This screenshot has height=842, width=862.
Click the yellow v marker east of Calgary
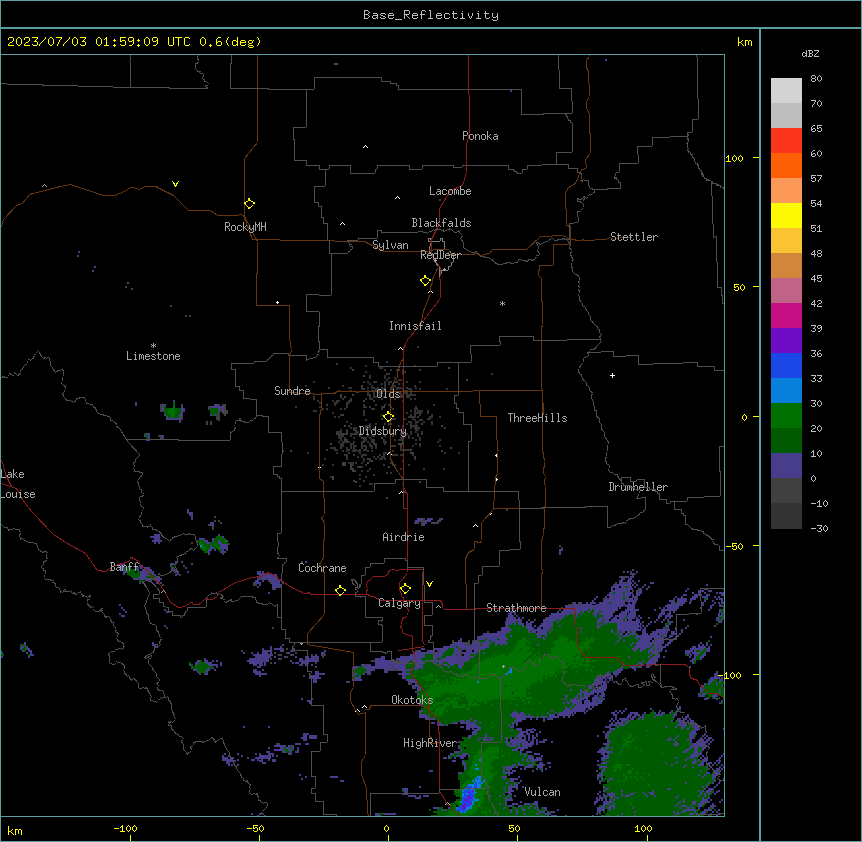pos(429,584)
